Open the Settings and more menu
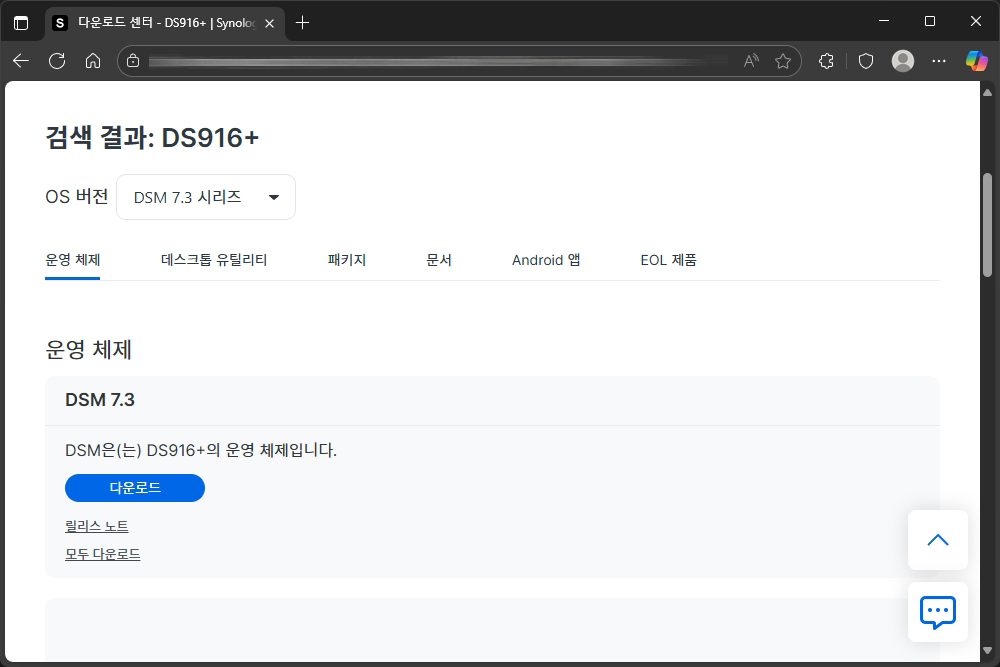The image size is (1000, 667). [x=939, y=61]
